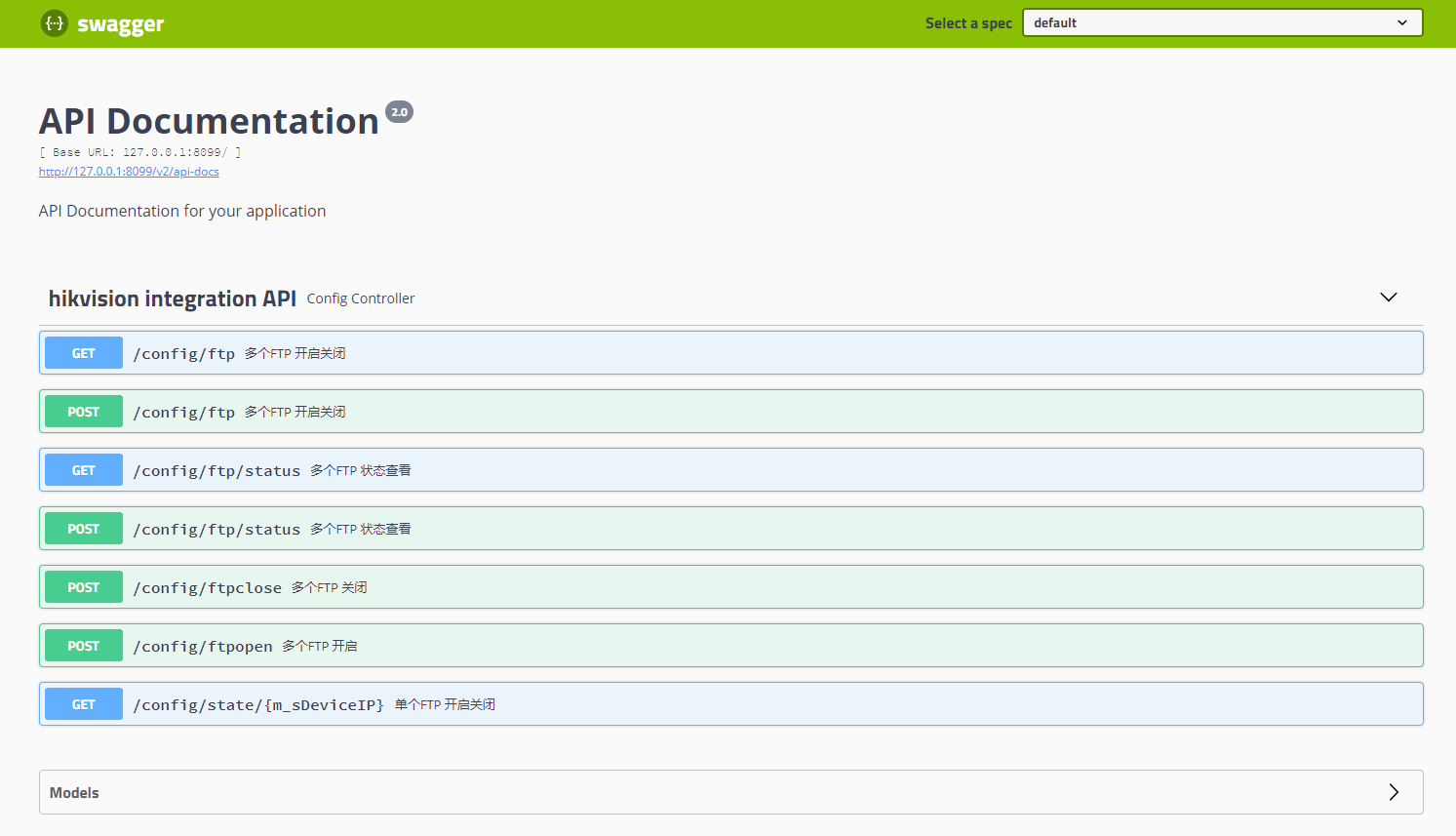Image resolution: width=1456 pixels, height=836 pixels.
Task: Expand the GET /config/ftp/status operation row
Action: [683, 469]
